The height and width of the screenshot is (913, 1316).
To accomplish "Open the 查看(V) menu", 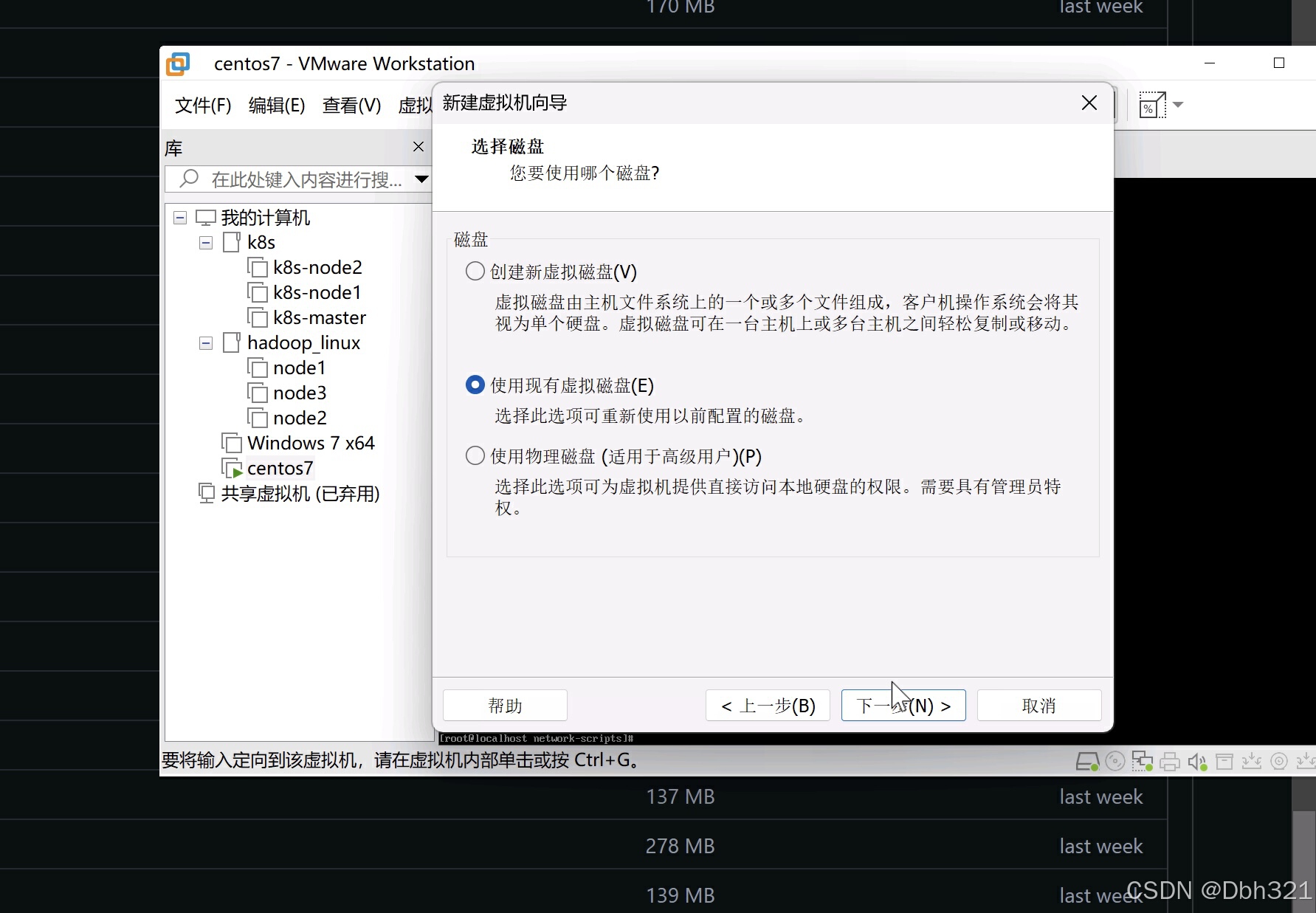I will click(x=351, y=106).
